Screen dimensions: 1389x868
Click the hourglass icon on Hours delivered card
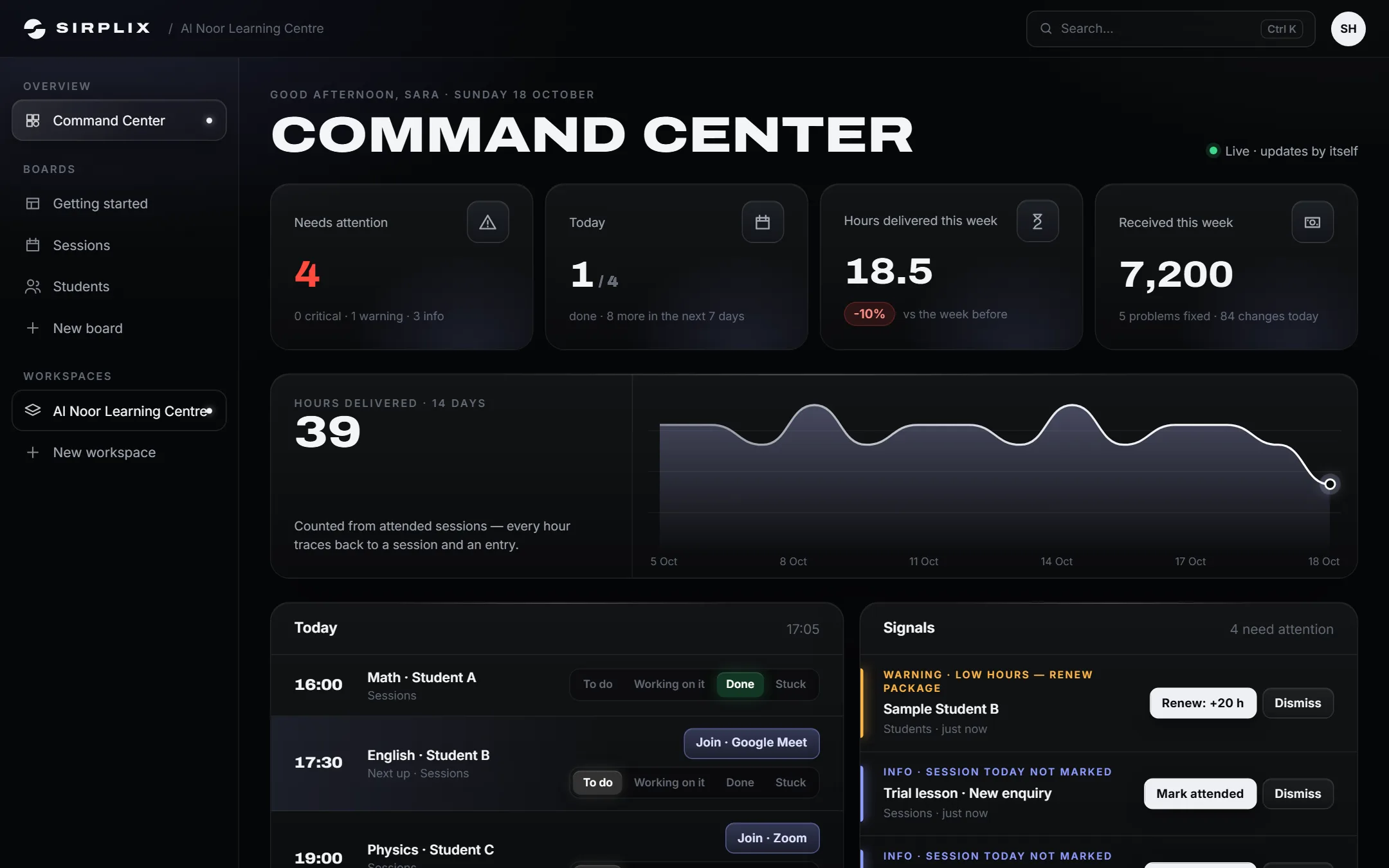pyautogui.click(x=1037, y=221)
